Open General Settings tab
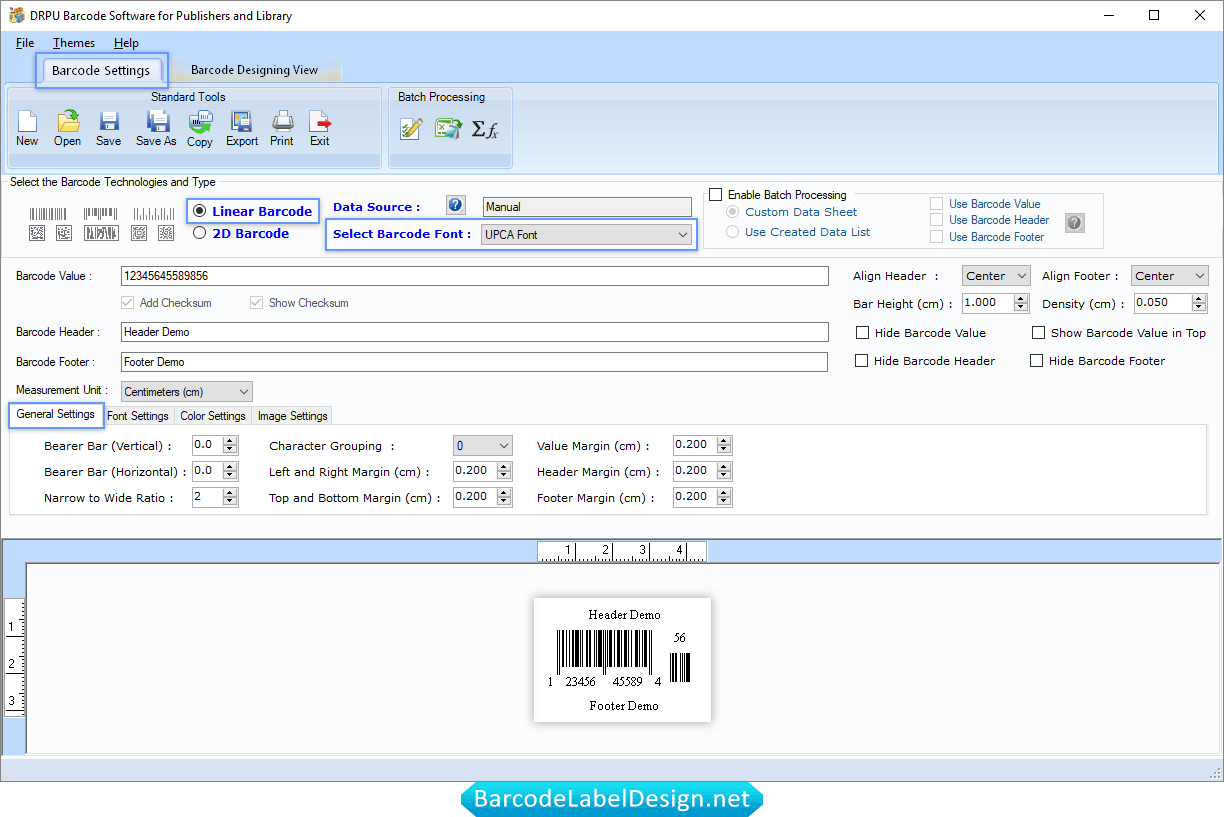 click(x=56, y=414)
